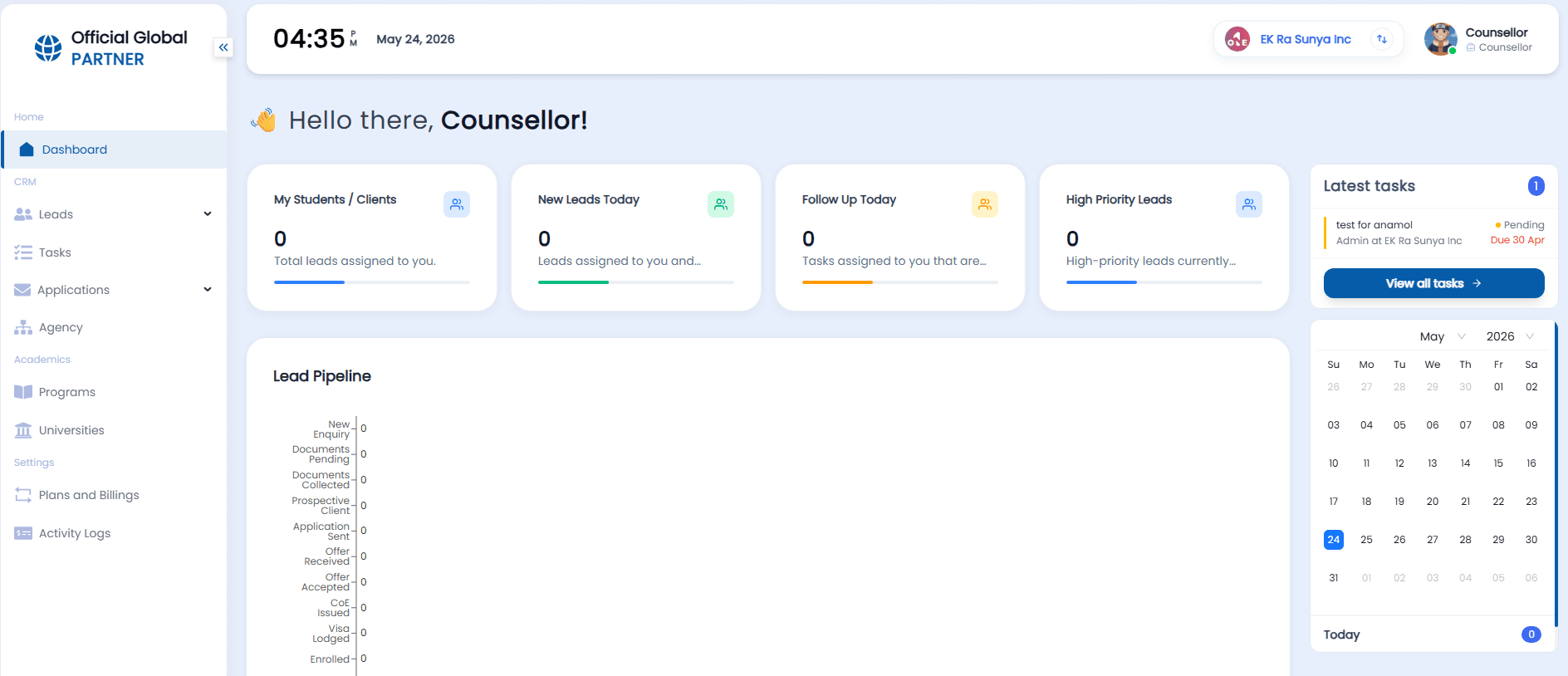Click the Pending task status label

click(x=1520, y=225)
